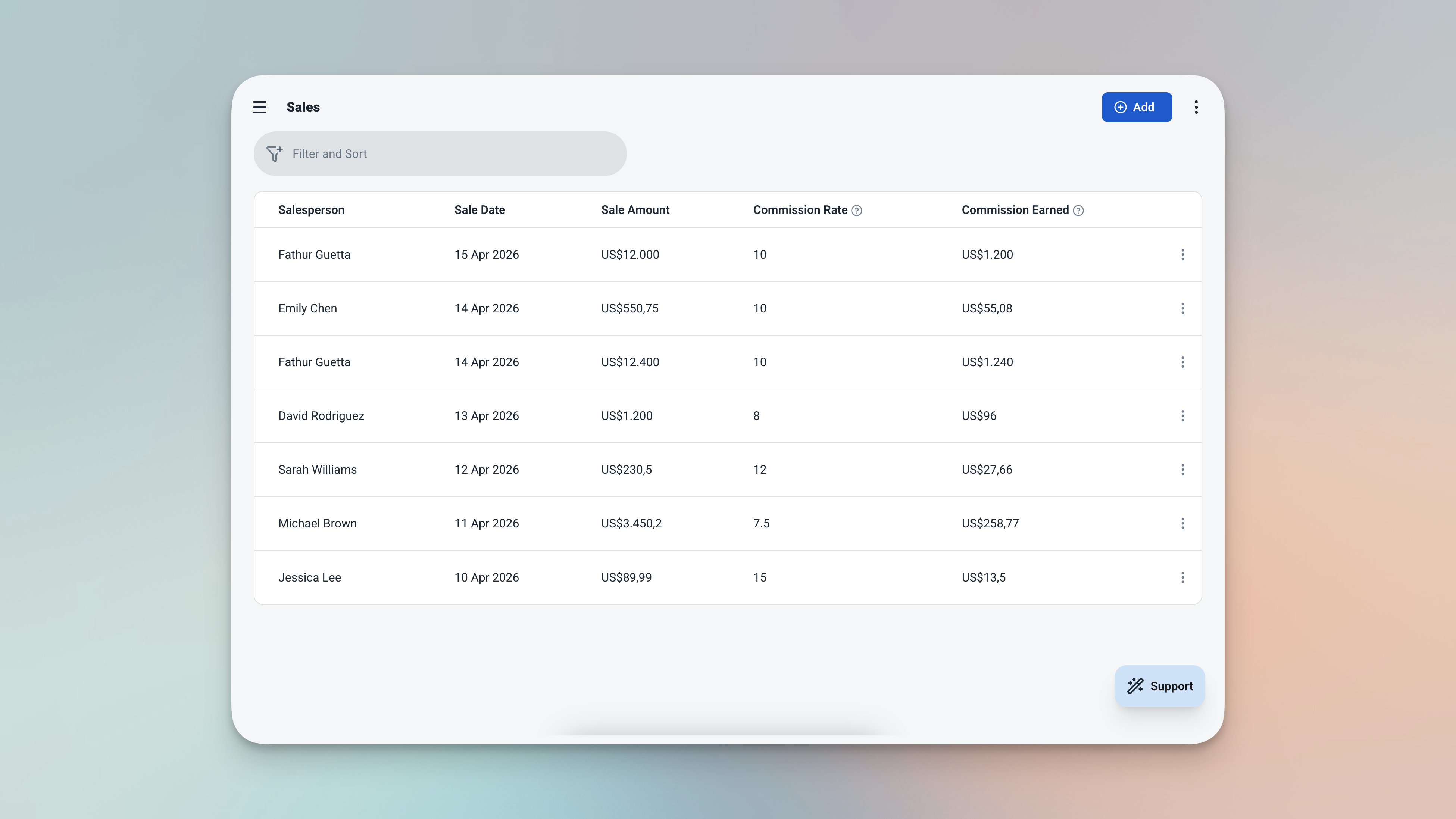1456x819 pixels.
Task: Click the Filter and Sort funnel icon
Action: [x=274, y=154]
